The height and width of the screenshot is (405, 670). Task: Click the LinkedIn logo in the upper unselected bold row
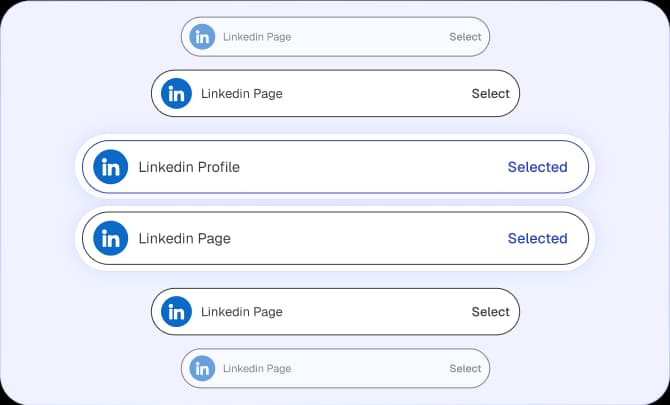[x=177, y=94]
